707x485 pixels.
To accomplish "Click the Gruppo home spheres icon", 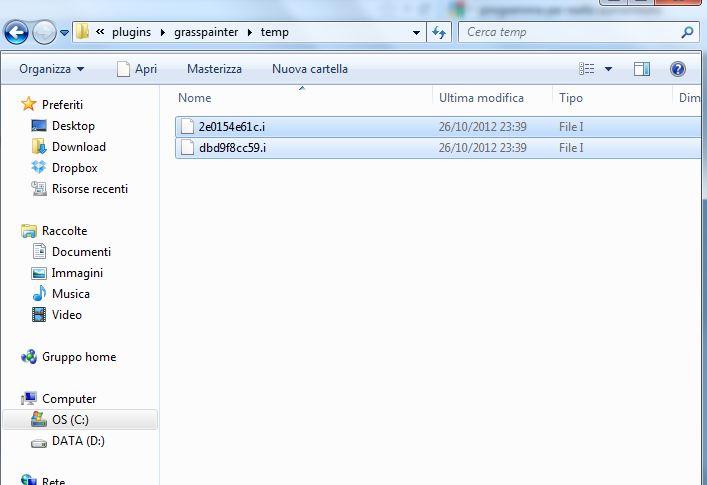I will [29, 357].
